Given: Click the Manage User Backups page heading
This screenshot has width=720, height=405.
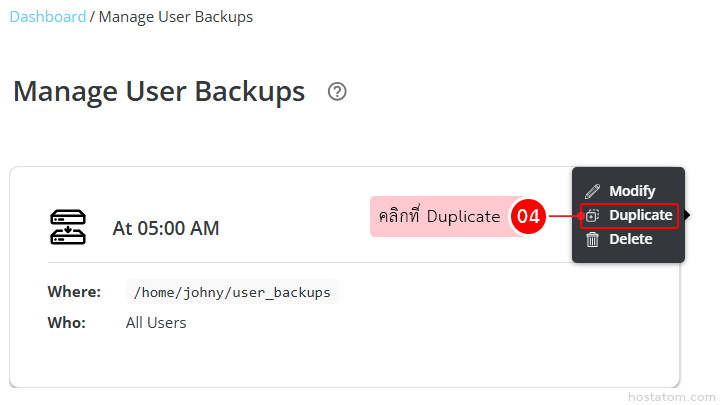Looking at the screenshot, I should [x=159, y=92].
